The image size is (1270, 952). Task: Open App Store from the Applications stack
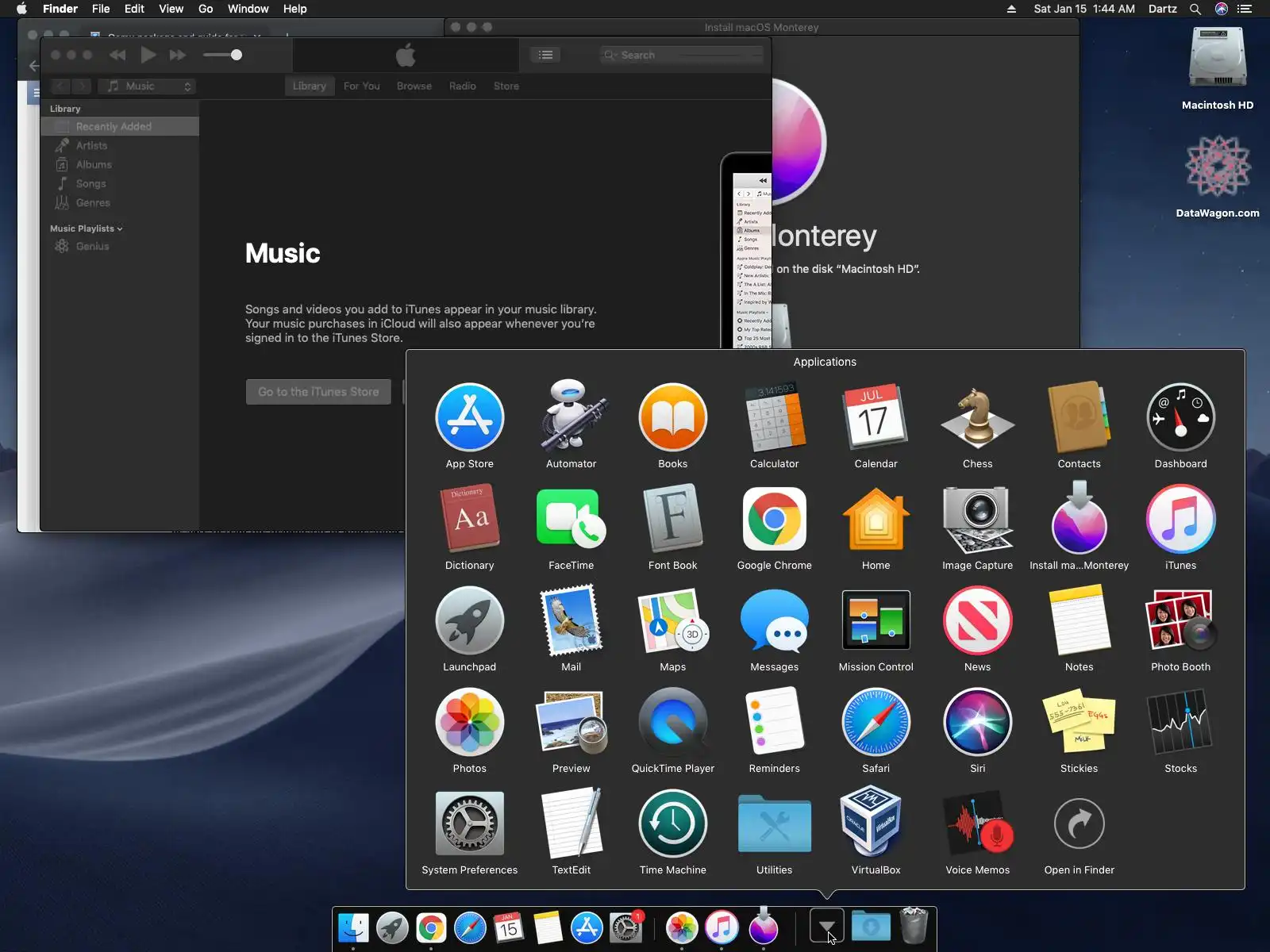coord(469,418)
